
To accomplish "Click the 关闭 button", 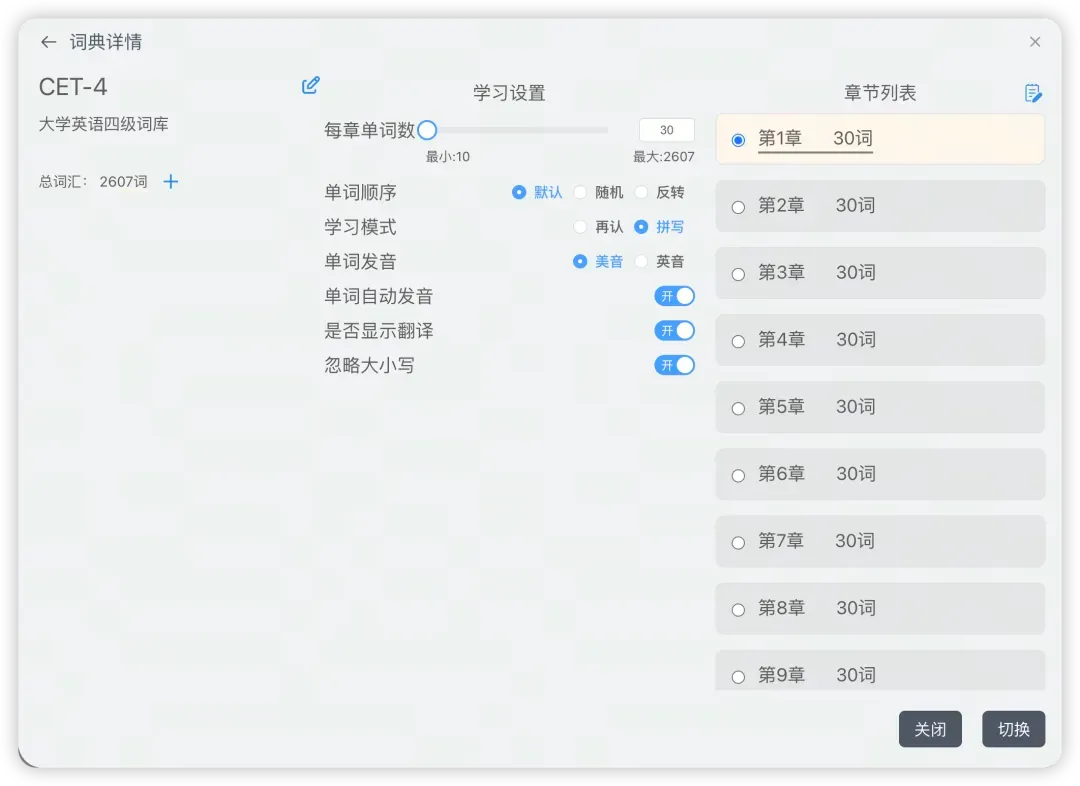I will tap(930, 729).
